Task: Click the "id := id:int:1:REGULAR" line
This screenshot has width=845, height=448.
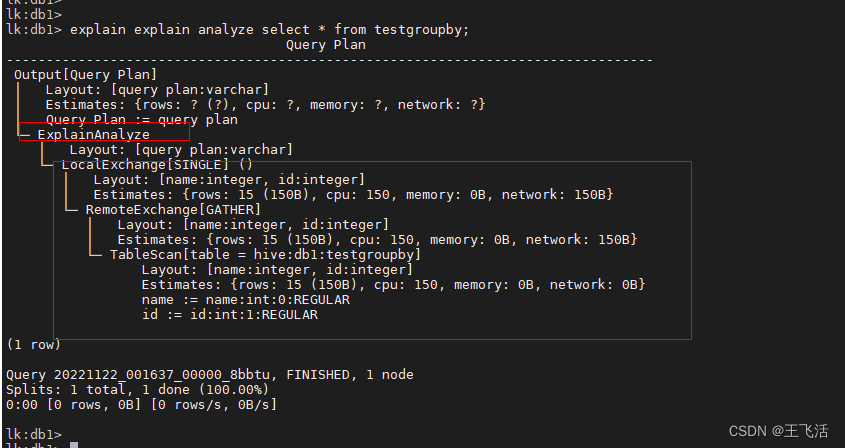Action: [x=230, y=314]
